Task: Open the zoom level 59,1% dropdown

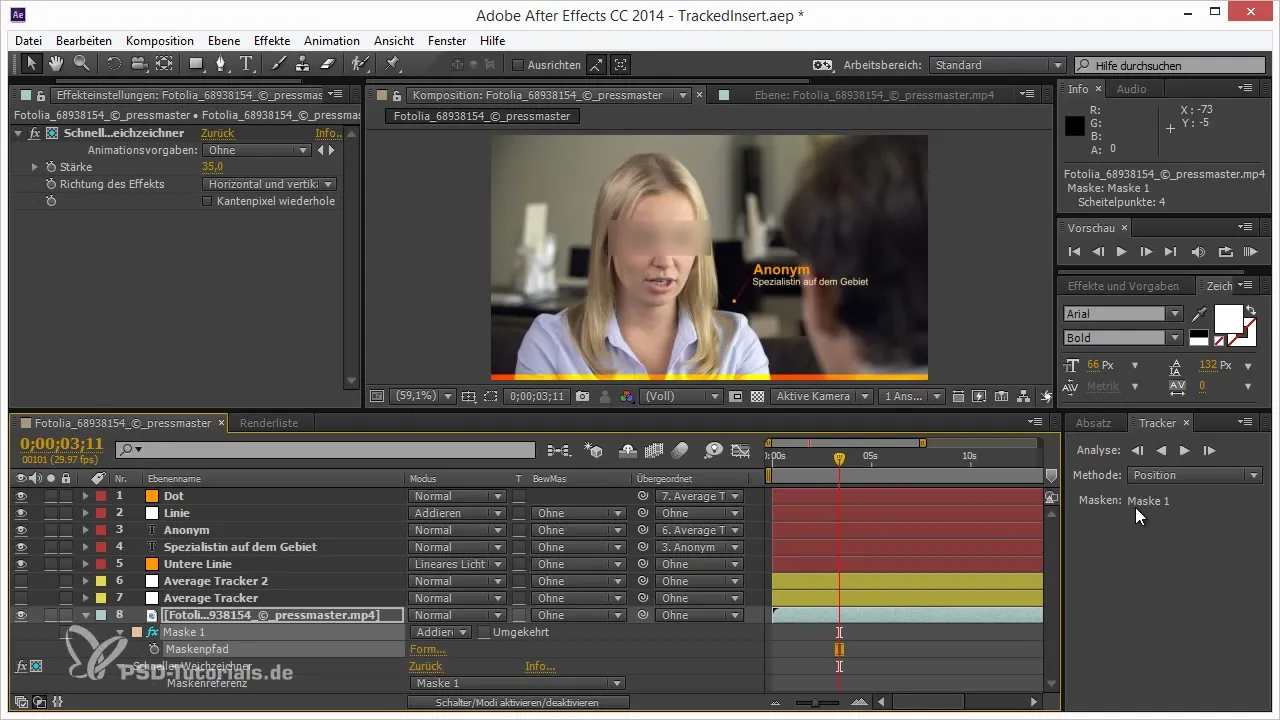Action: click(422, 396)
